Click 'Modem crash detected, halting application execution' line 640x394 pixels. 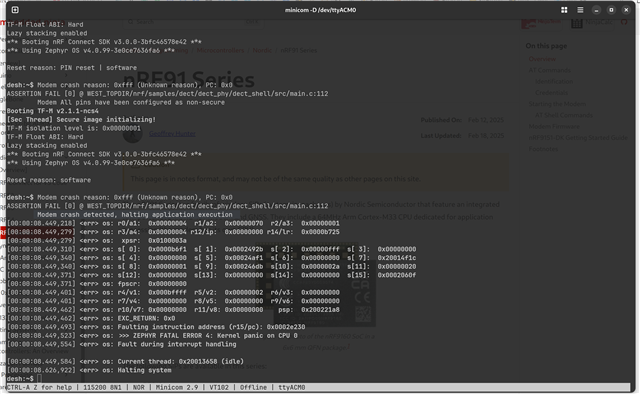[135, 215]
